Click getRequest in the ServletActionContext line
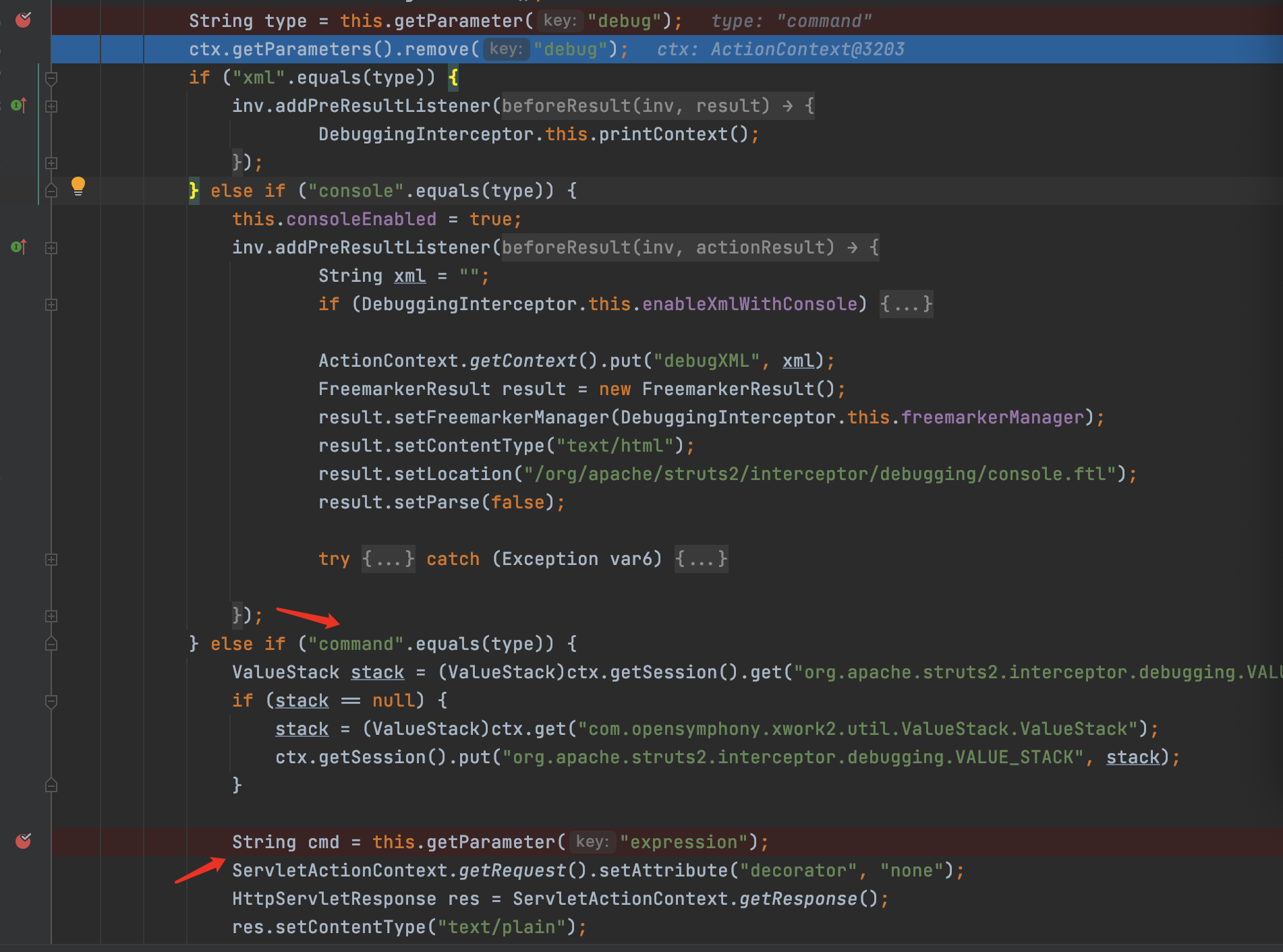This screenshot has width=1283, height=952. coord(513,870)
